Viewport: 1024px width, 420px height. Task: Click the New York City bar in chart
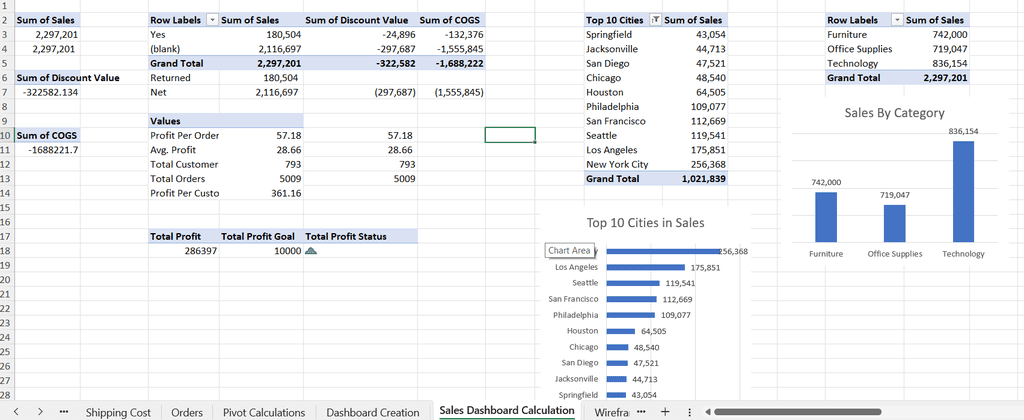662,252
